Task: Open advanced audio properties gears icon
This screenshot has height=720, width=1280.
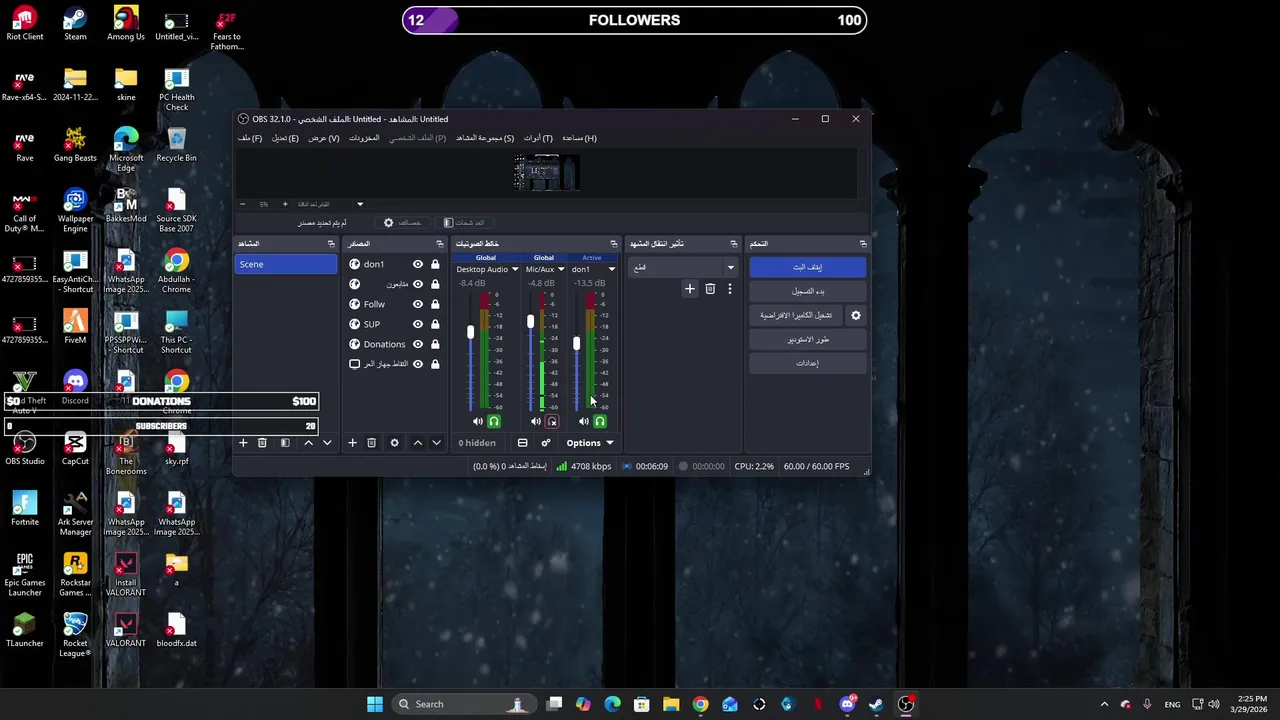Action: point(546,443)
